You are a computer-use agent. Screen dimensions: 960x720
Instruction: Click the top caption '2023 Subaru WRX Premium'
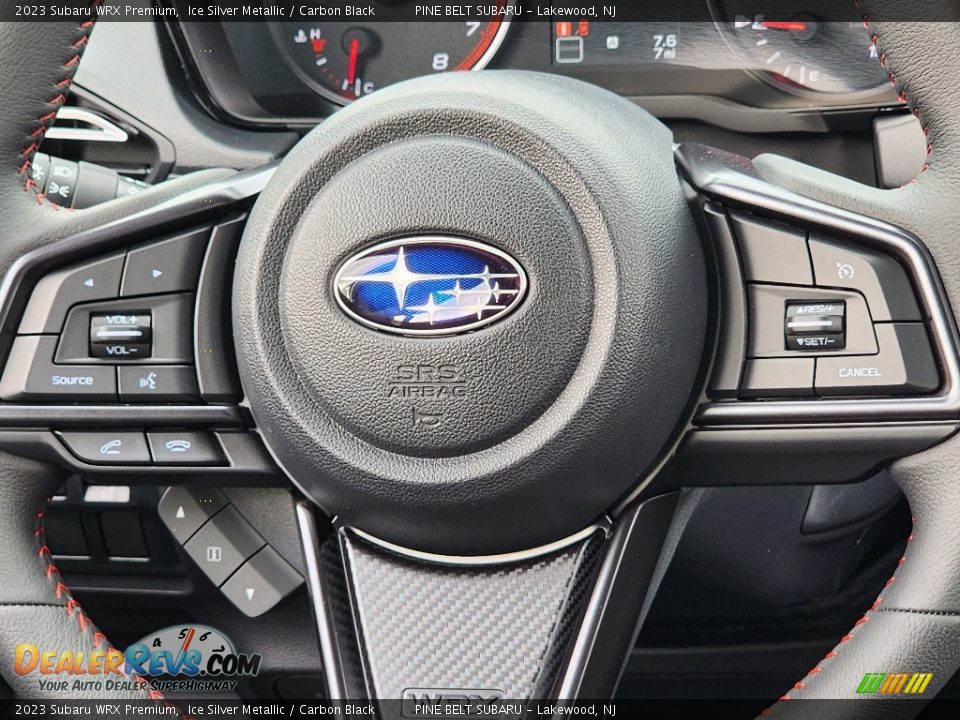click(x=97, y=10)
